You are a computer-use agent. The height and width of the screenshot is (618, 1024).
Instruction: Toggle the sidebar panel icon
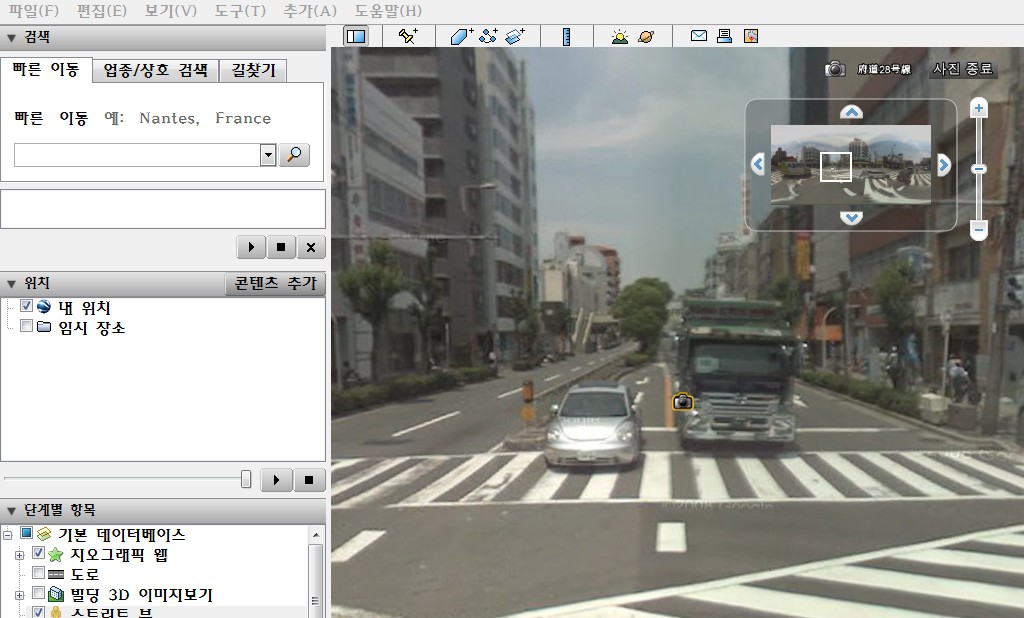click(x=356, y=36)
